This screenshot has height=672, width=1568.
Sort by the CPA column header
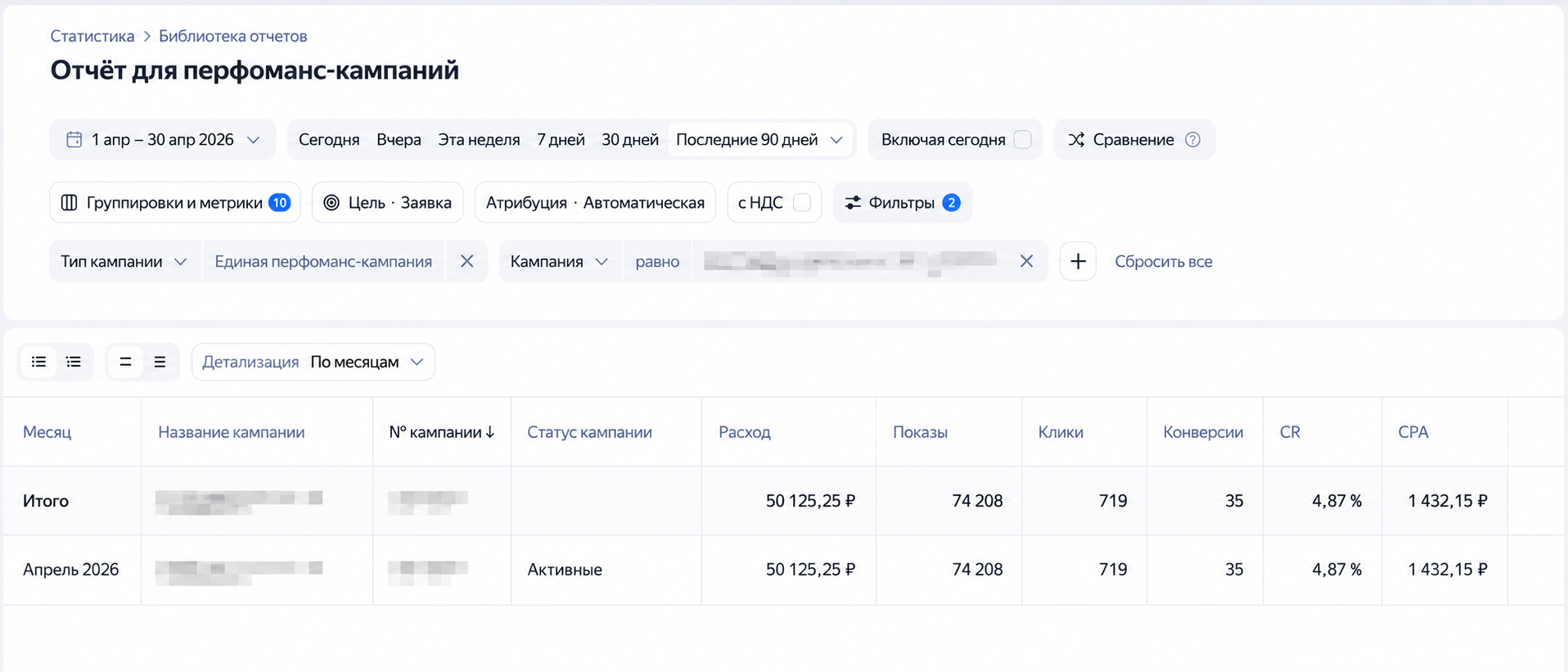(x=1413, y=432)
